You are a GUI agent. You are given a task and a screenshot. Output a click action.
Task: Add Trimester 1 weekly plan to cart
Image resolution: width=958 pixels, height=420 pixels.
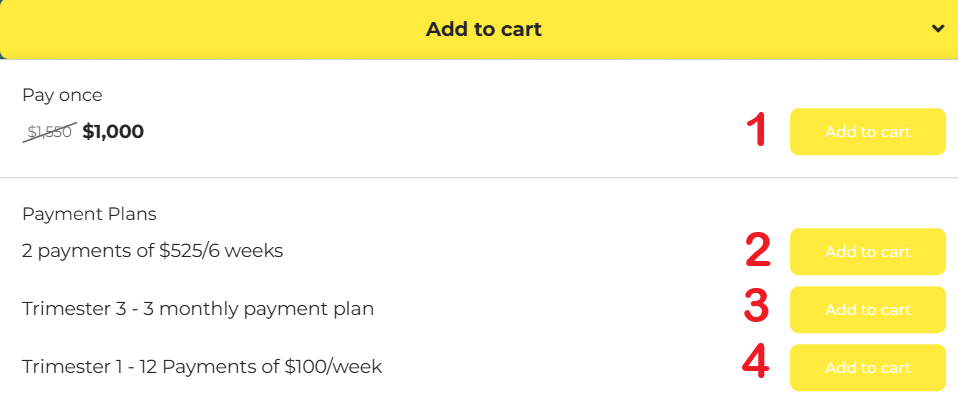(867, 368)
